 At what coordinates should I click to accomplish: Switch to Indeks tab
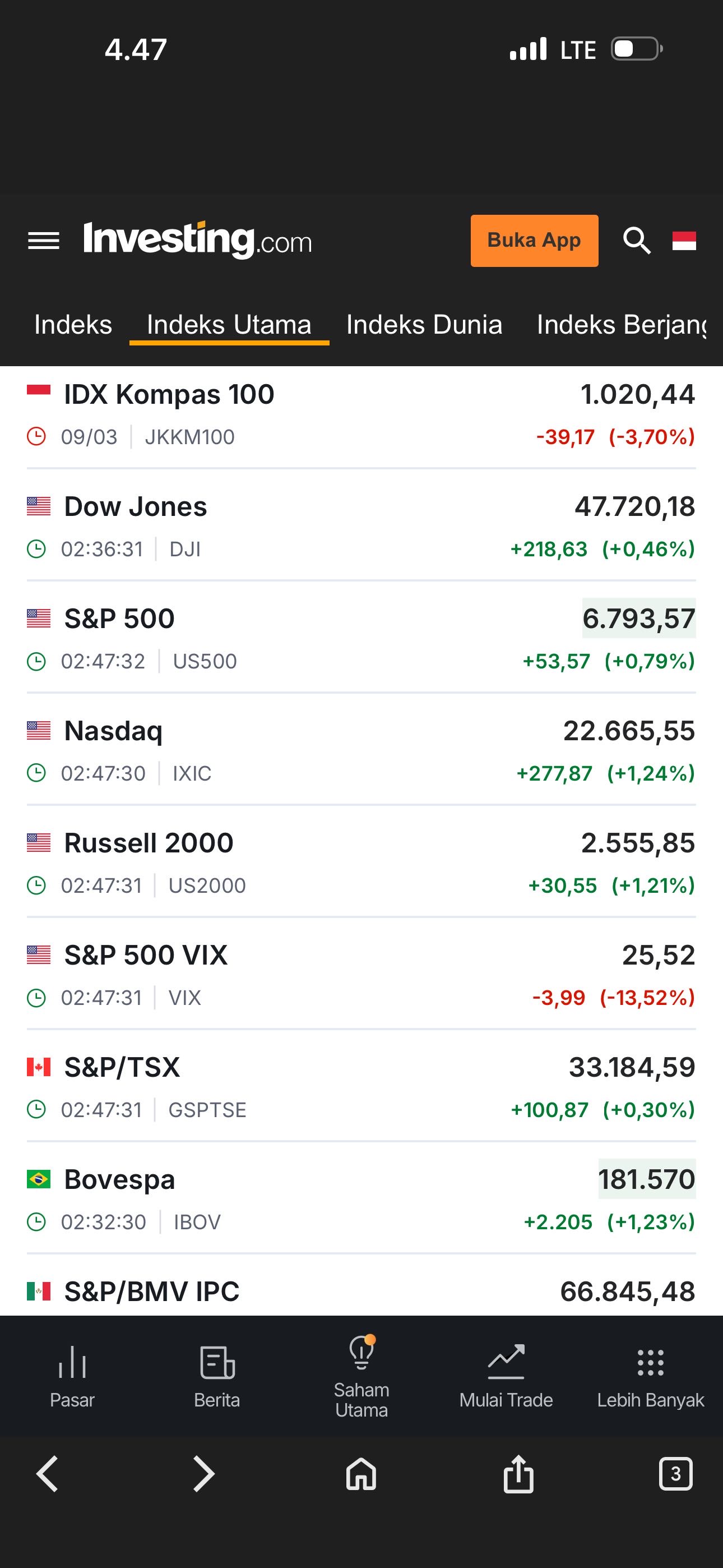[x=73, y=325]
